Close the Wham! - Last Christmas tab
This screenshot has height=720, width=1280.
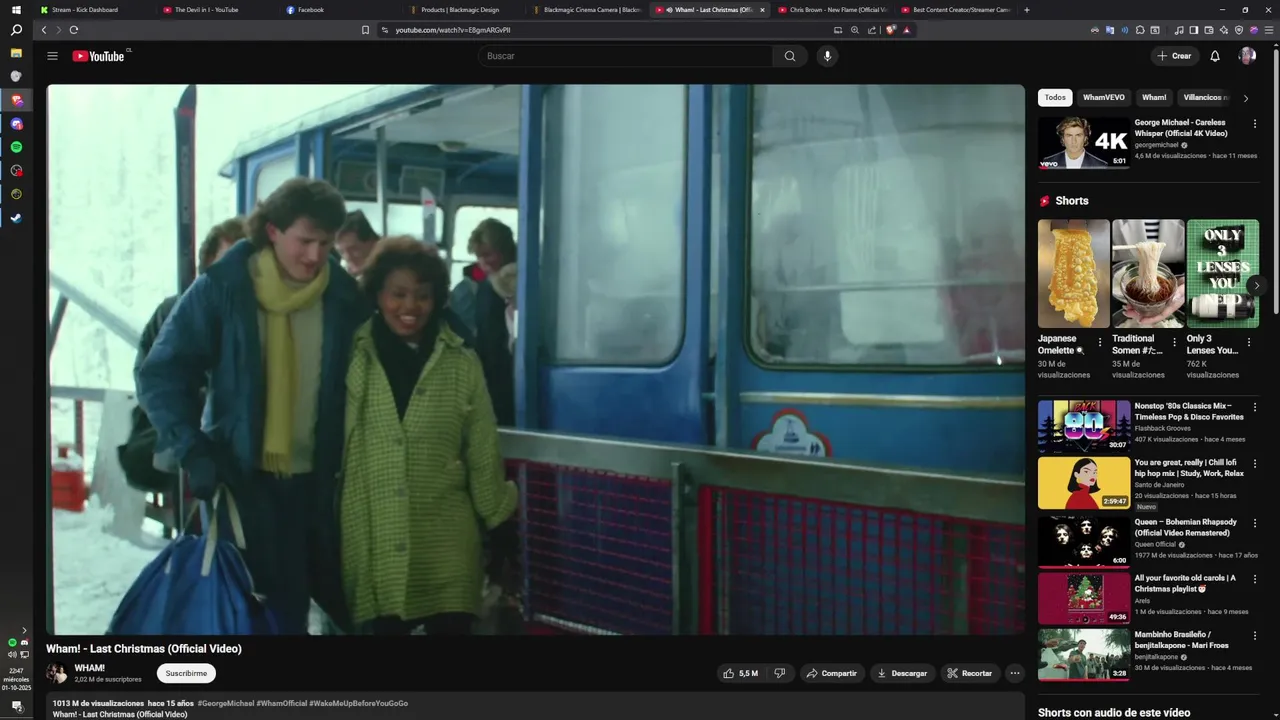pyautogui.click(x=762, y=10)
